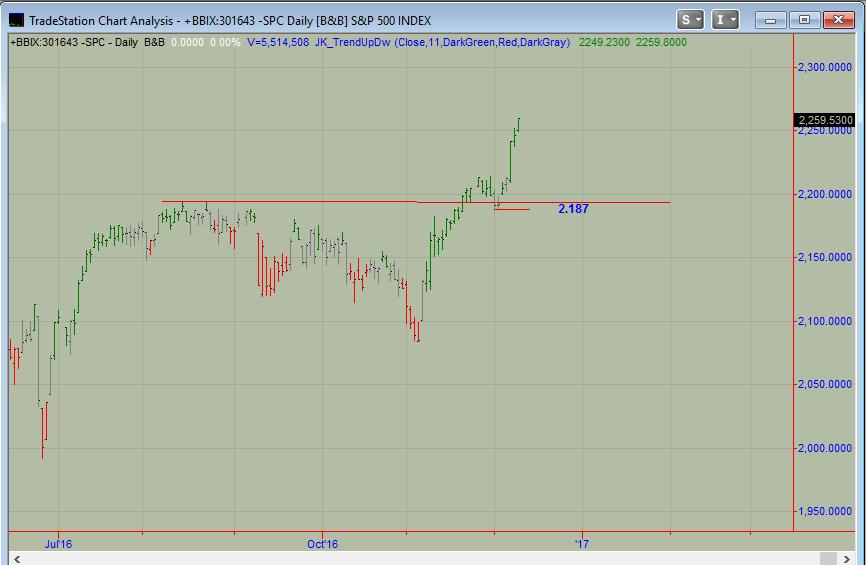Click the current price tag 2,259.5300

825,120
